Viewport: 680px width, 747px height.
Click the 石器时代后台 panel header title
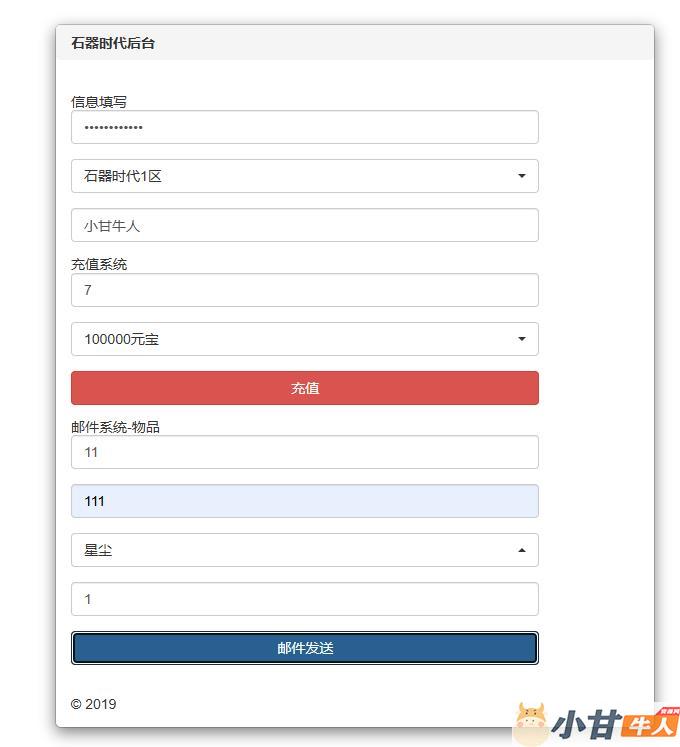click(x=113, y=43)
